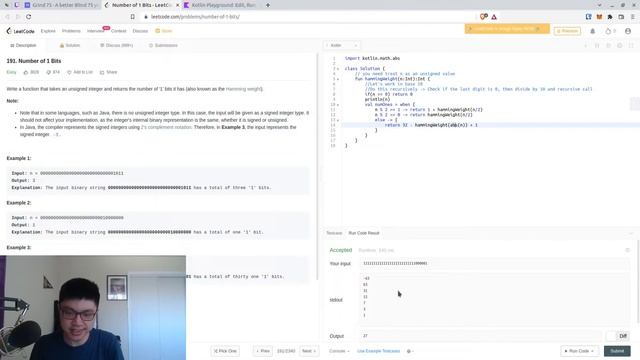
Task: Open Store in LeetCode nav
Action: [x=164, y=31]
